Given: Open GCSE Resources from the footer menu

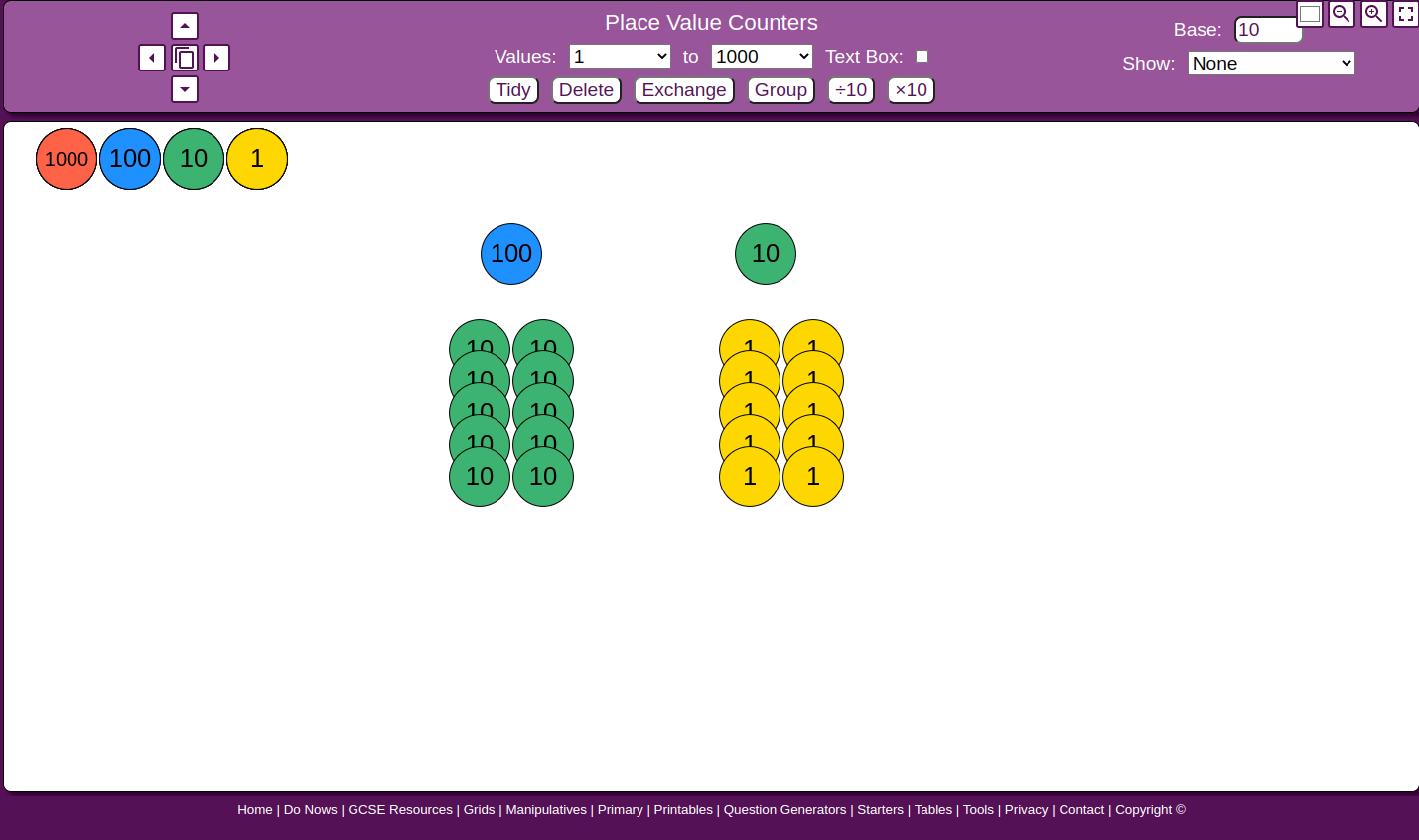Looking at the screenshot, I should click(x=399, y=809).
